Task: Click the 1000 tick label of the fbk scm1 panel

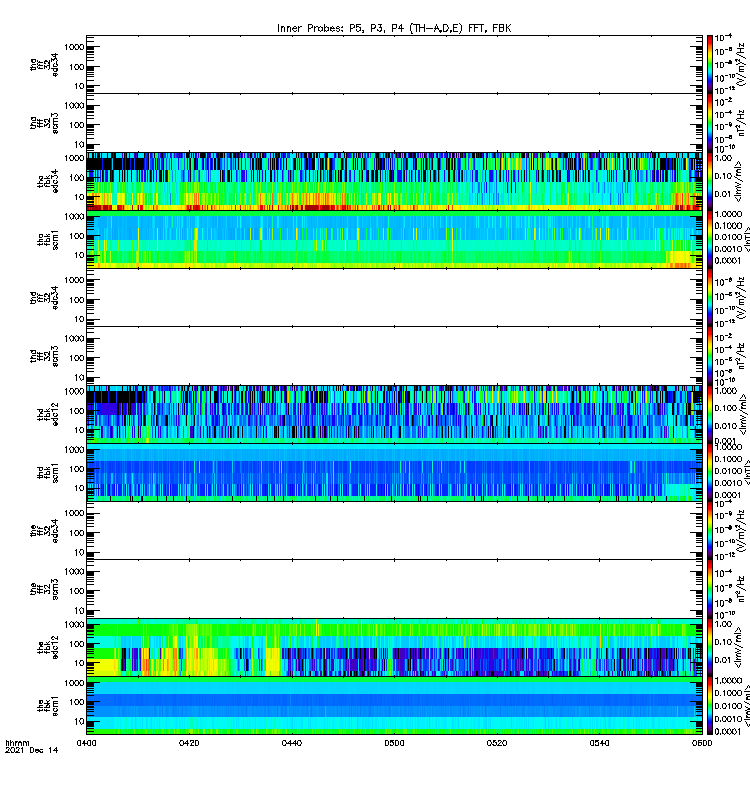Action: click(74, 683)
